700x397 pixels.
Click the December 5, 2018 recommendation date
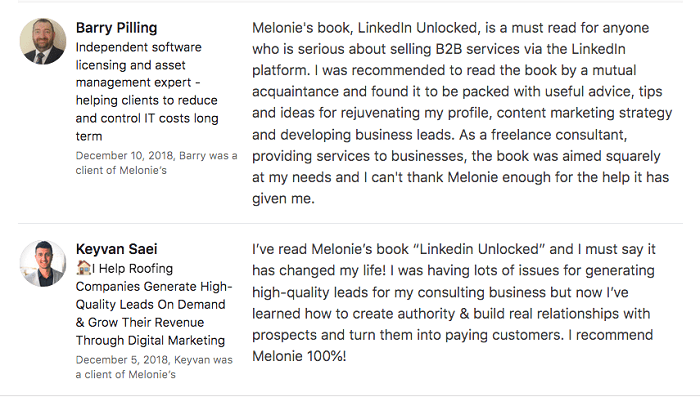pyautogui.click(x=122, y=359)
